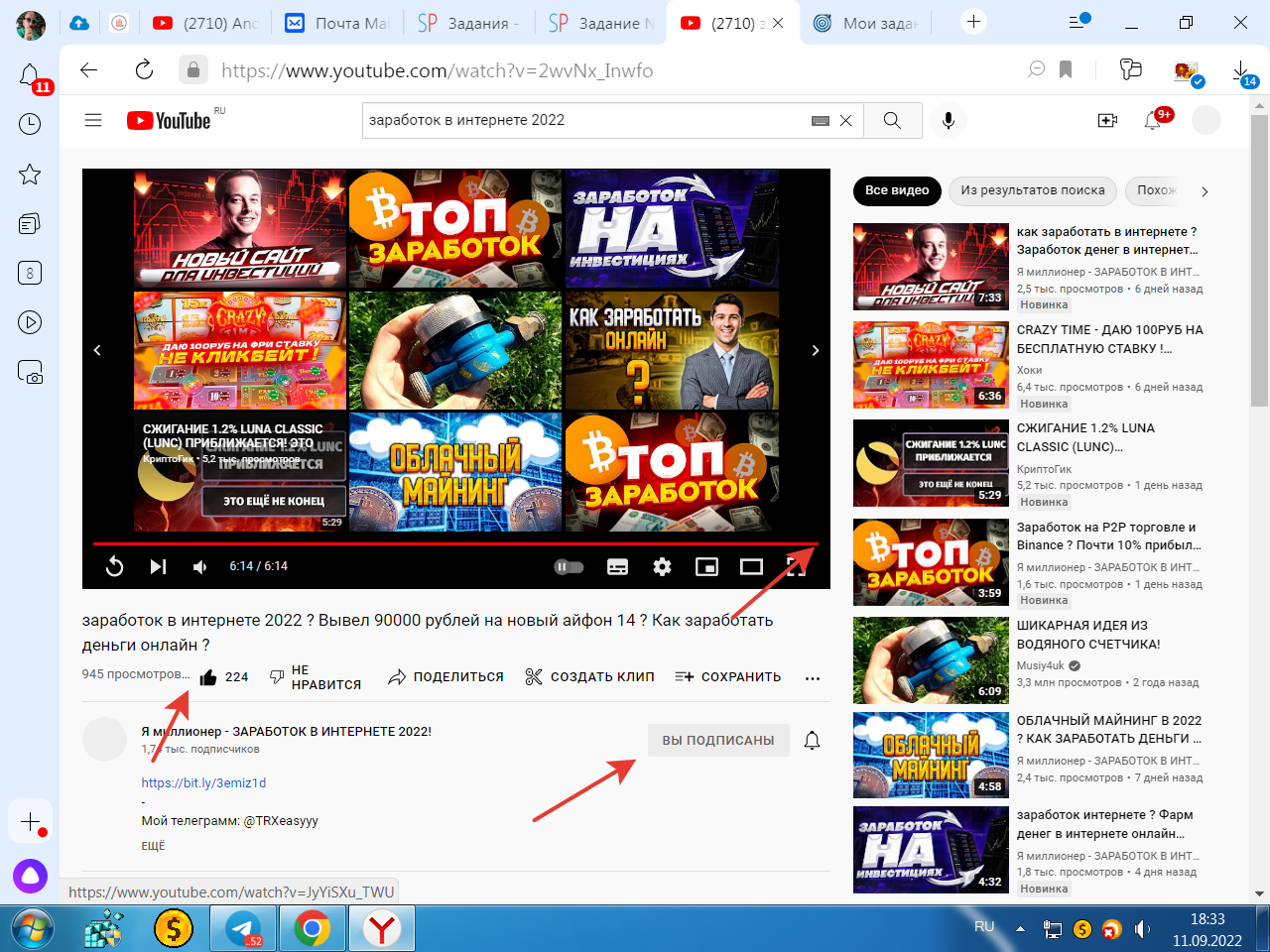
Task: Switch the video to miniplayer
Action: click(706, 566)
